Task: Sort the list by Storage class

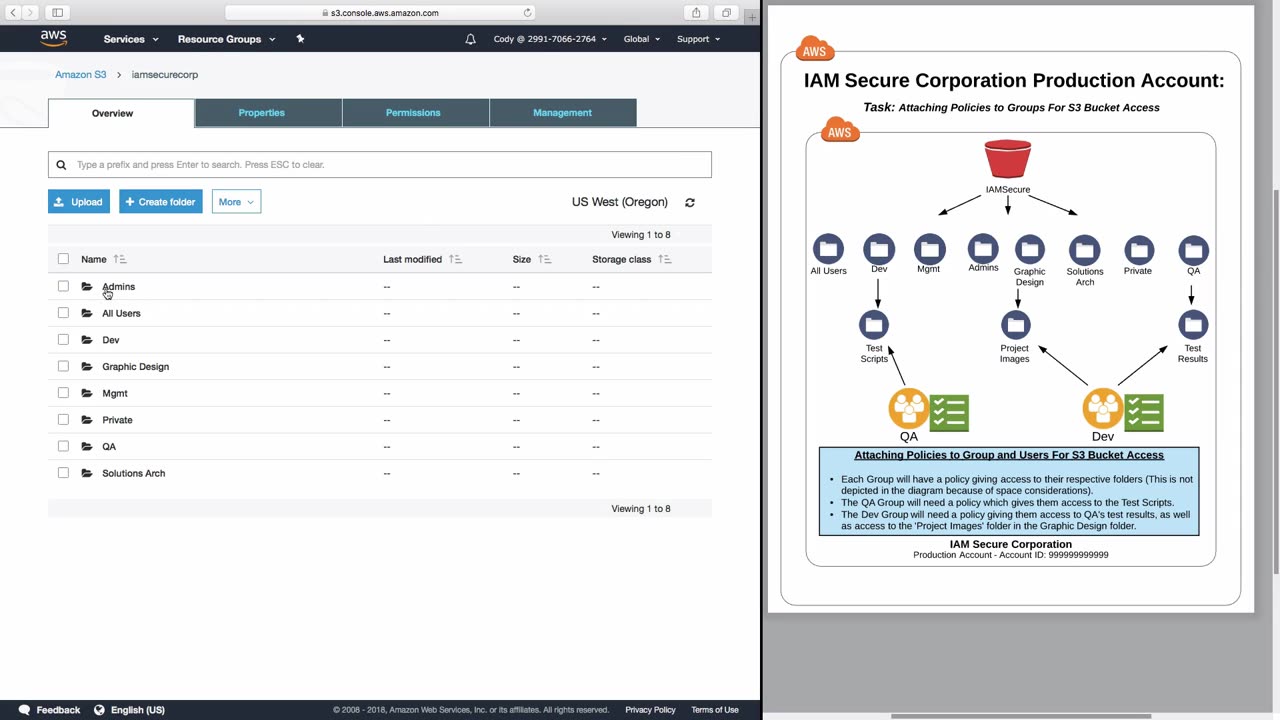Action: click(x=632, y=259)
